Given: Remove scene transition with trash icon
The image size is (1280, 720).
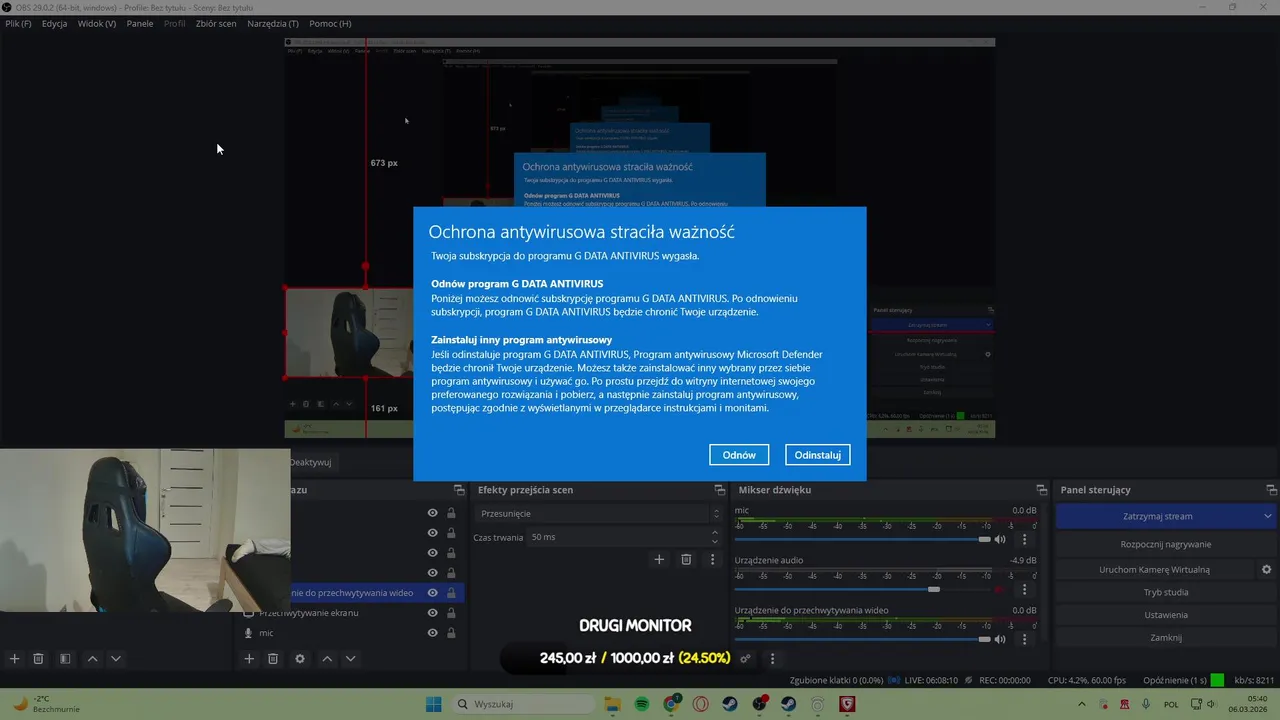Looking at the screenshot, I should pos(686,559).
